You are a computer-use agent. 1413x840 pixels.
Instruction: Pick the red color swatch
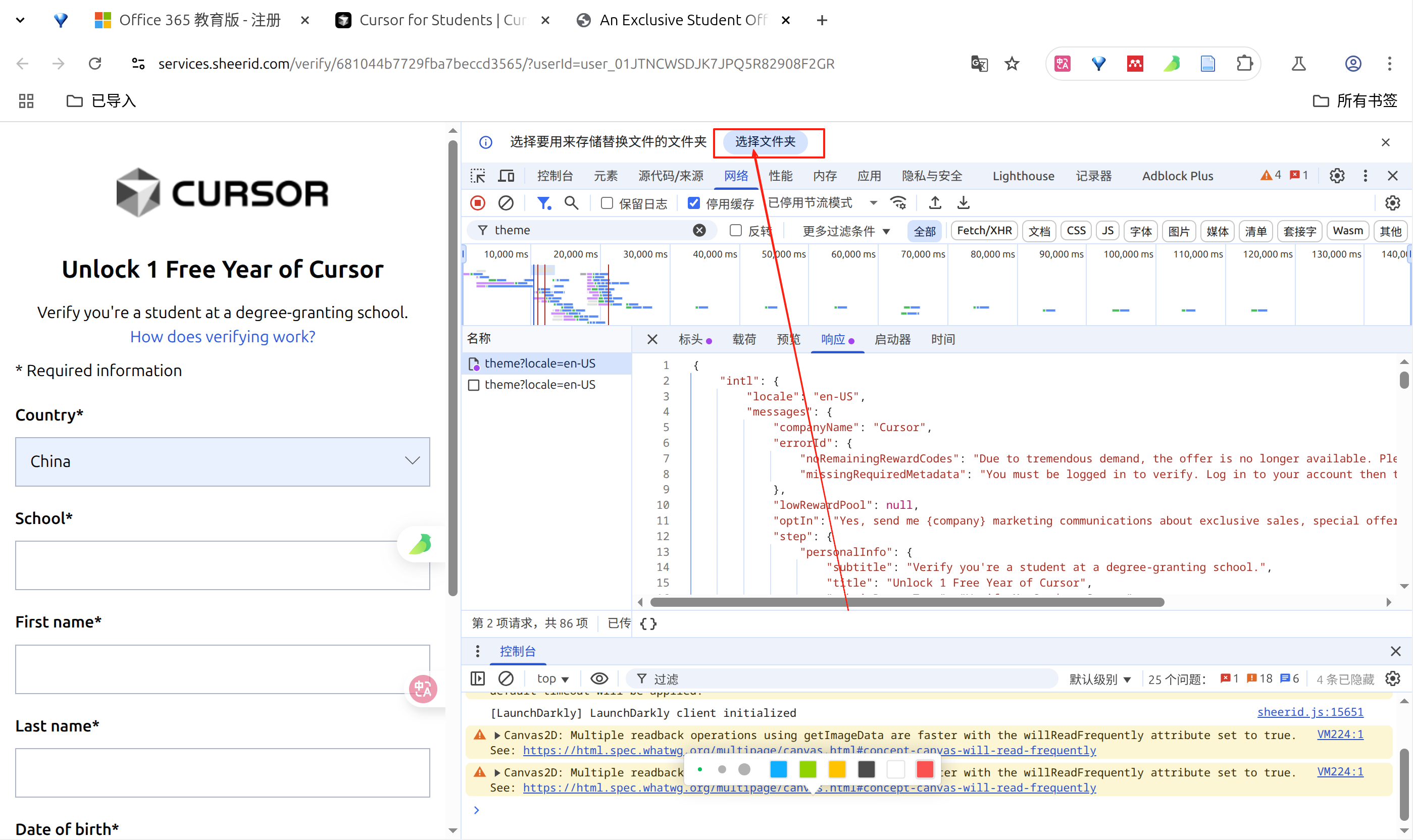[x=925, y=769]
